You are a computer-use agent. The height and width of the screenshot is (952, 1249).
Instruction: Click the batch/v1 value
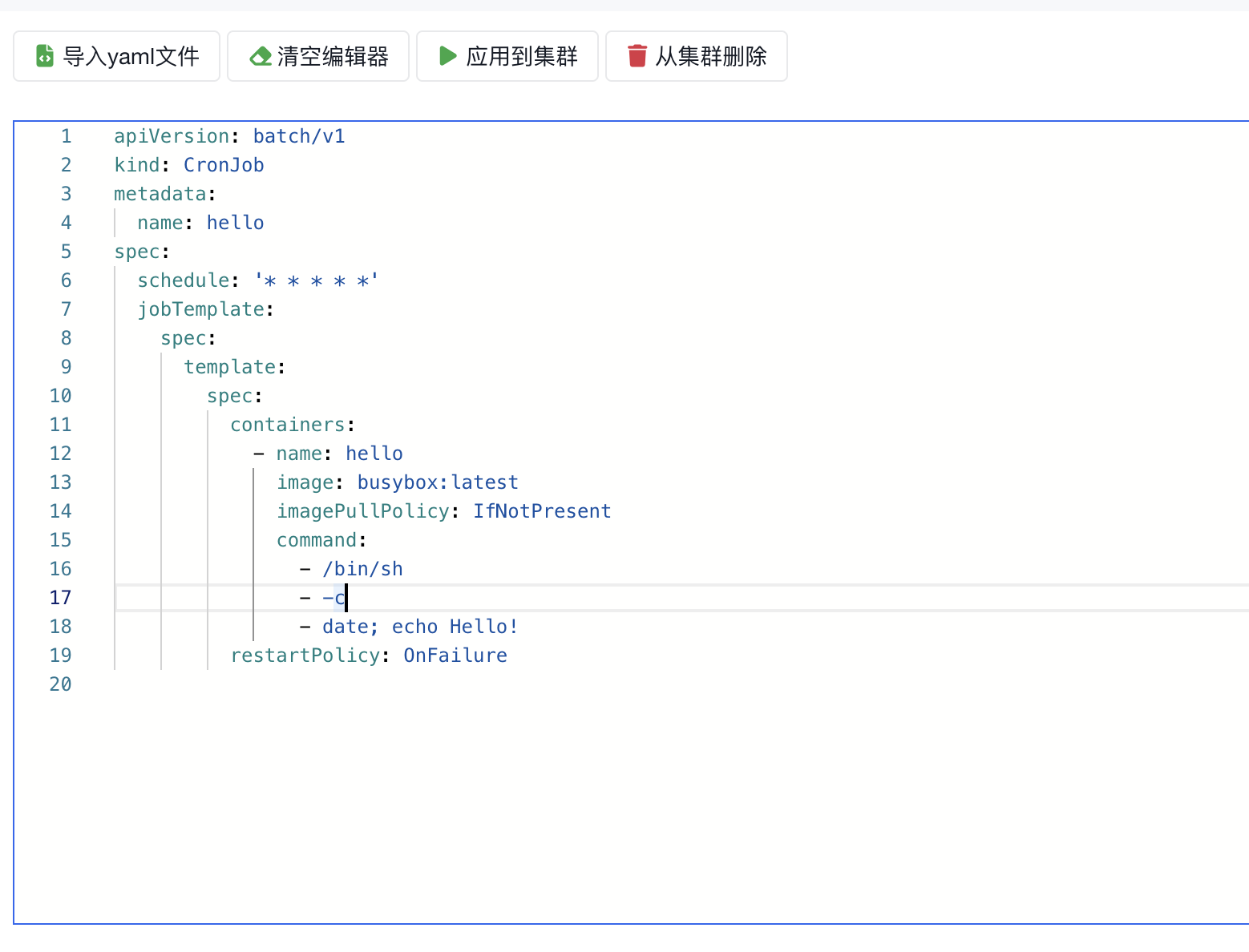pos(299,136)
